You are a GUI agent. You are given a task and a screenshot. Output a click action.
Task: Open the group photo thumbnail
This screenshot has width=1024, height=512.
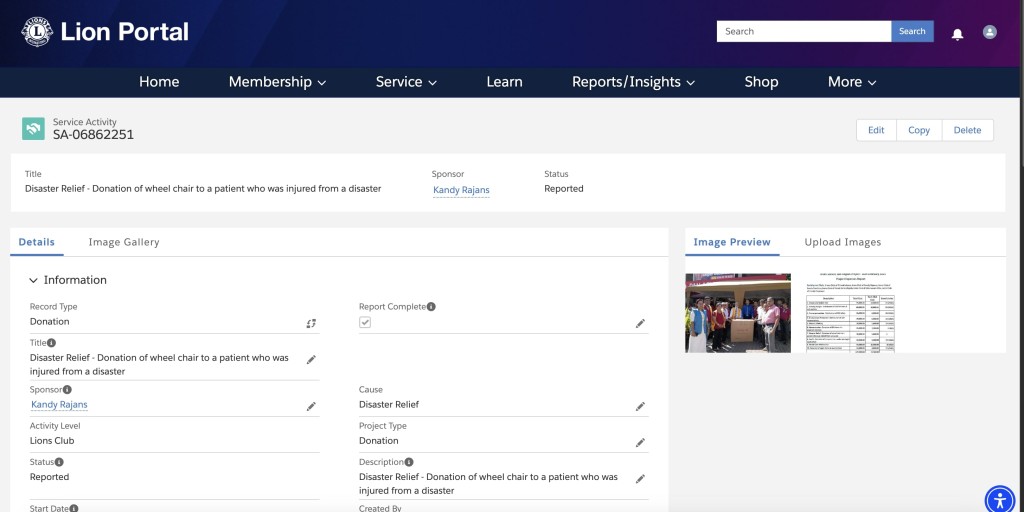tap(738, 313)
